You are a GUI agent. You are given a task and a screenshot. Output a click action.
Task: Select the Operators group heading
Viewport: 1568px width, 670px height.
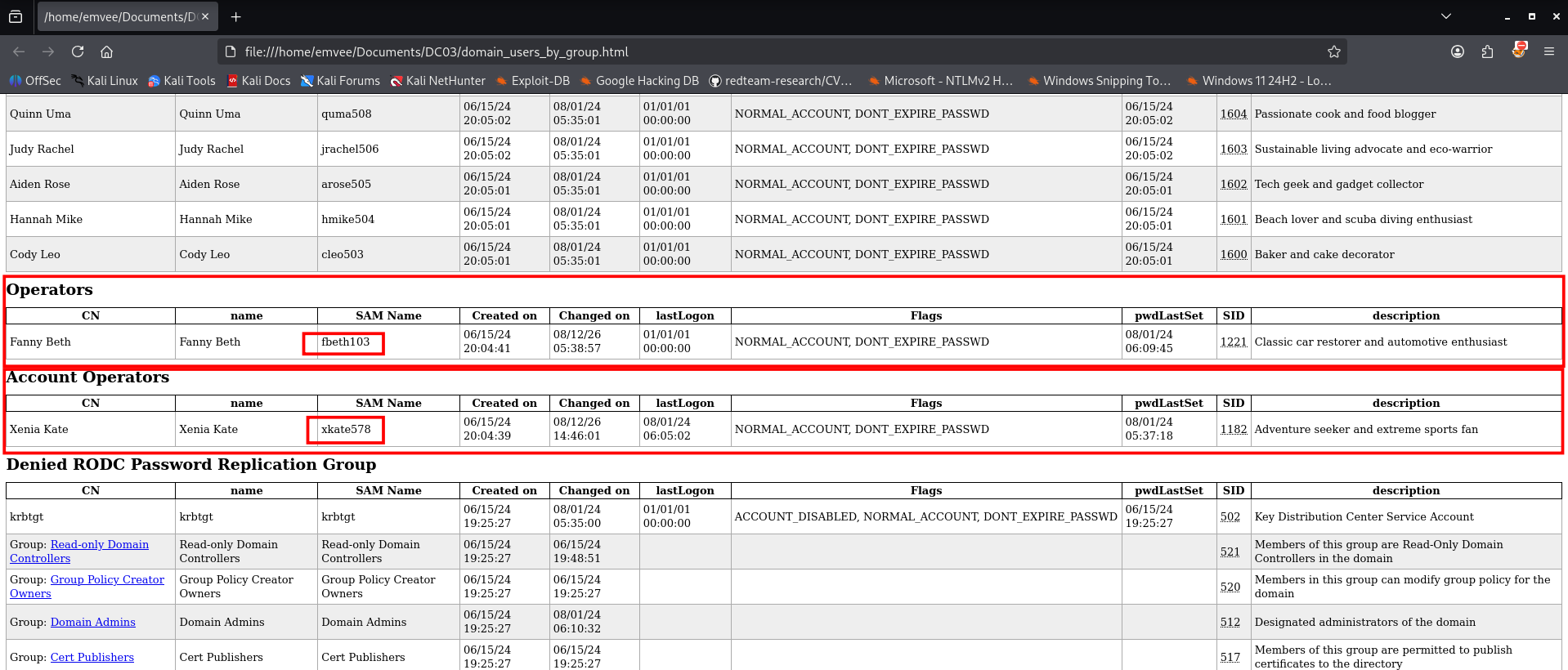[x=50, y=289]
